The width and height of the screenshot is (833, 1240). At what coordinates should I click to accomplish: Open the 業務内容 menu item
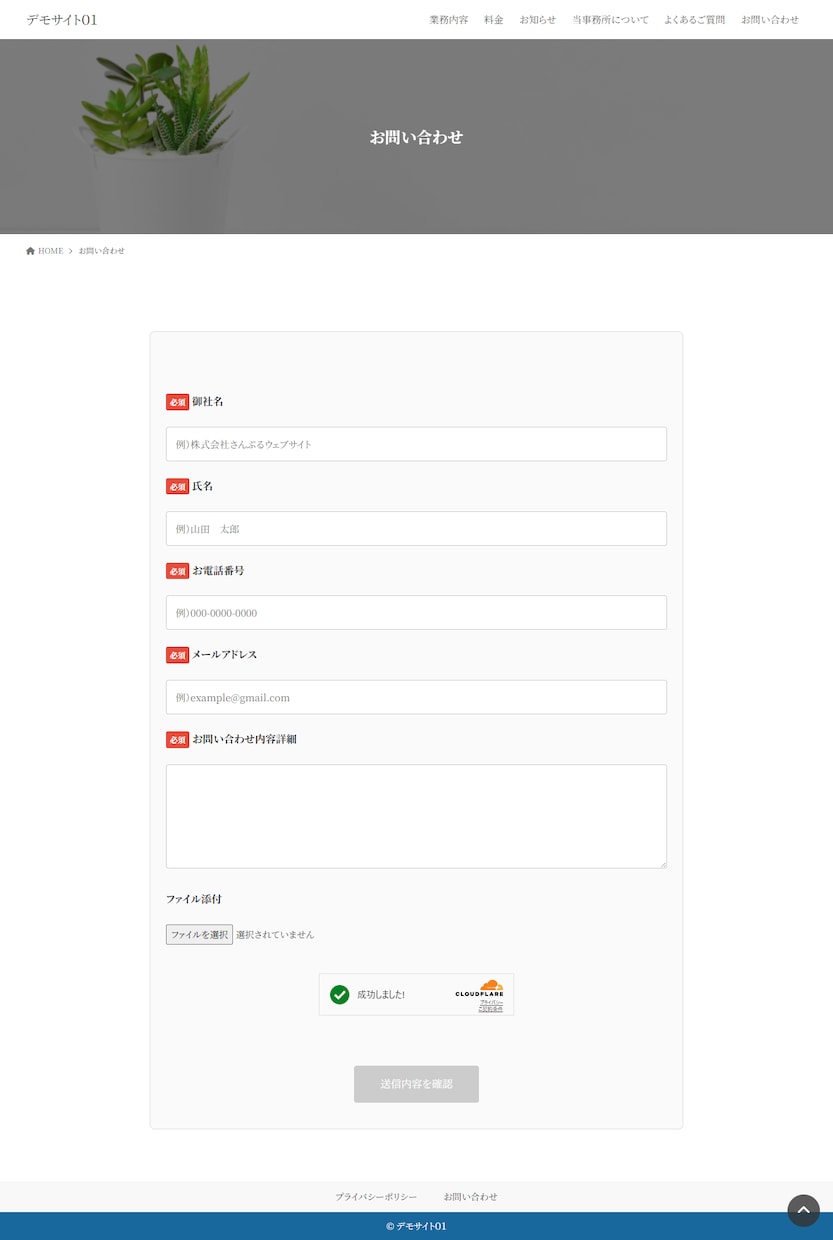tap(449, 20)
